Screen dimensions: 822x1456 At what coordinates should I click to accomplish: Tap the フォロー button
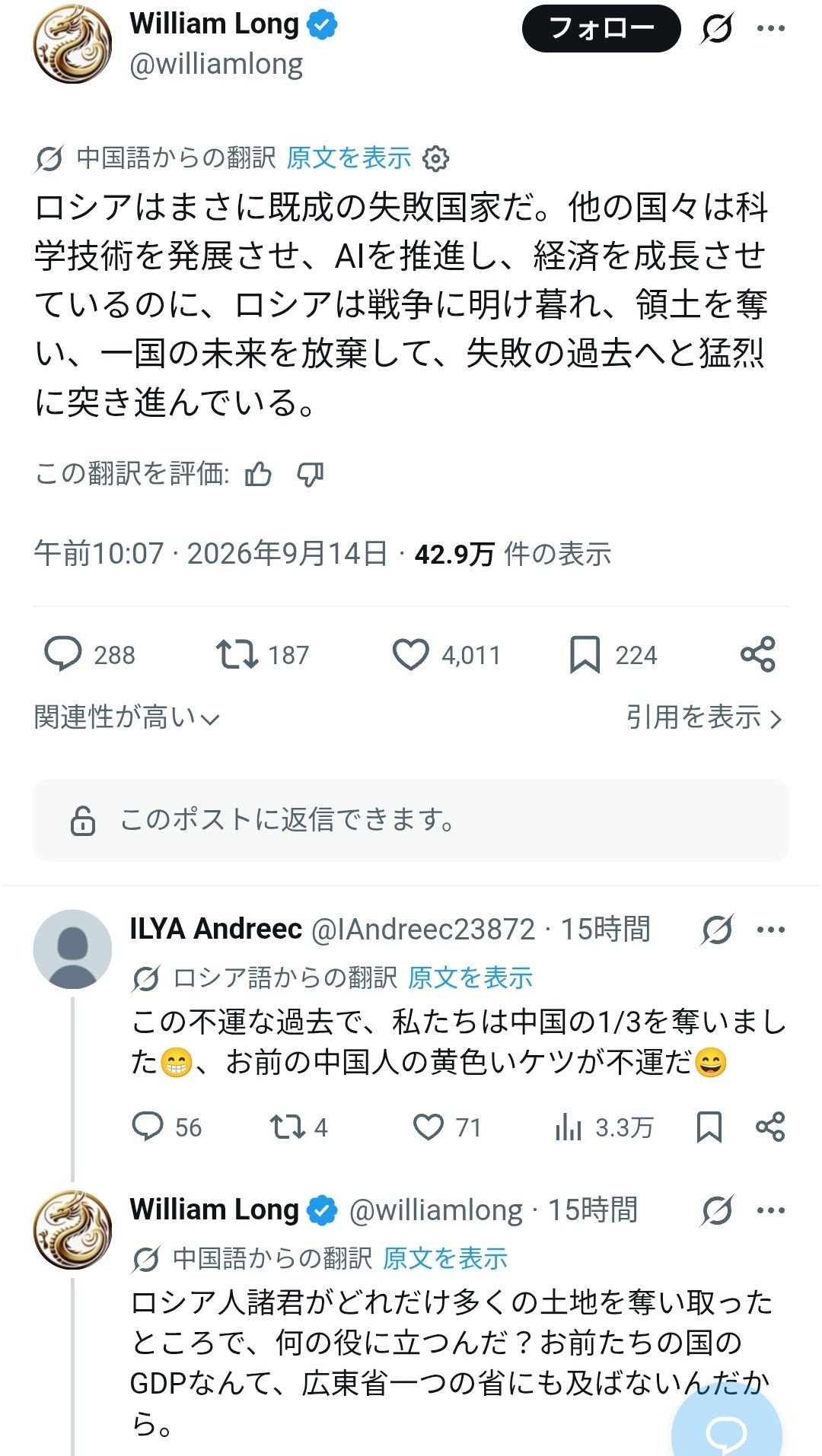pos(601,29)
